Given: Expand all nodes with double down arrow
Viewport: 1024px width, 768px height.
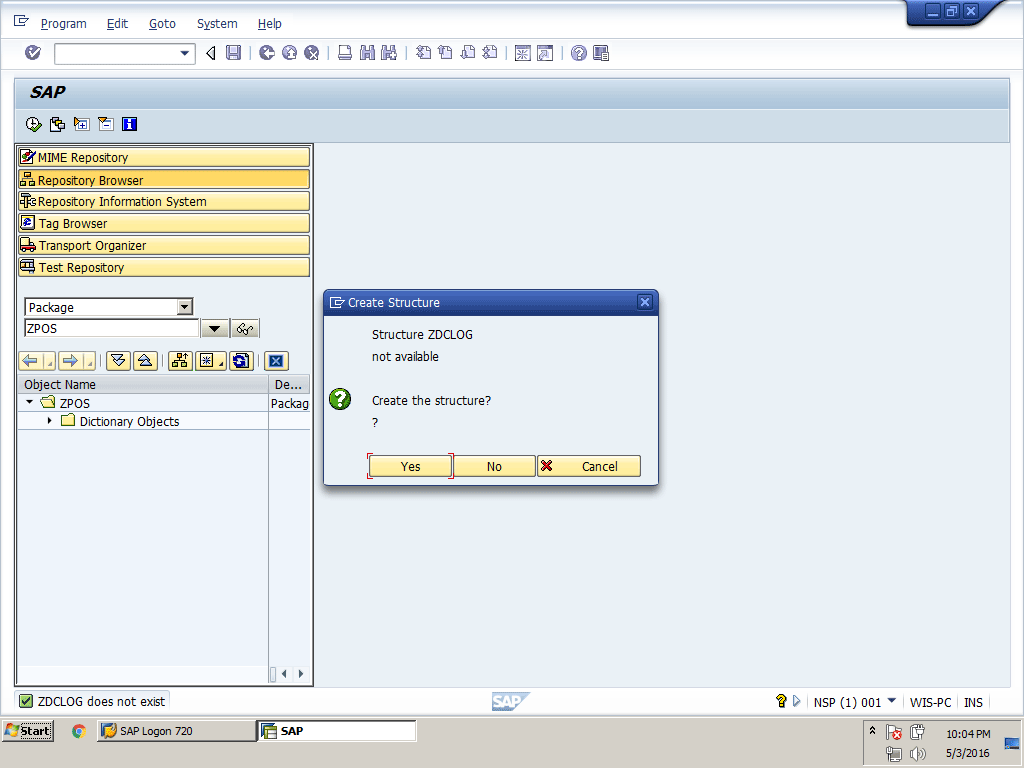Looking at the screenshot, I should [x=118, y=361].
